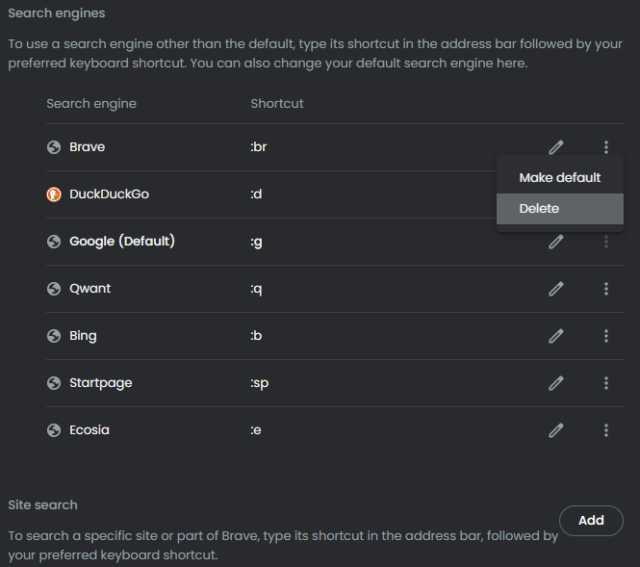Image resolution: width=640 pixels, height=567 pixels.
Task: Open the three-dot menu for Startpage
Action: 606,383
